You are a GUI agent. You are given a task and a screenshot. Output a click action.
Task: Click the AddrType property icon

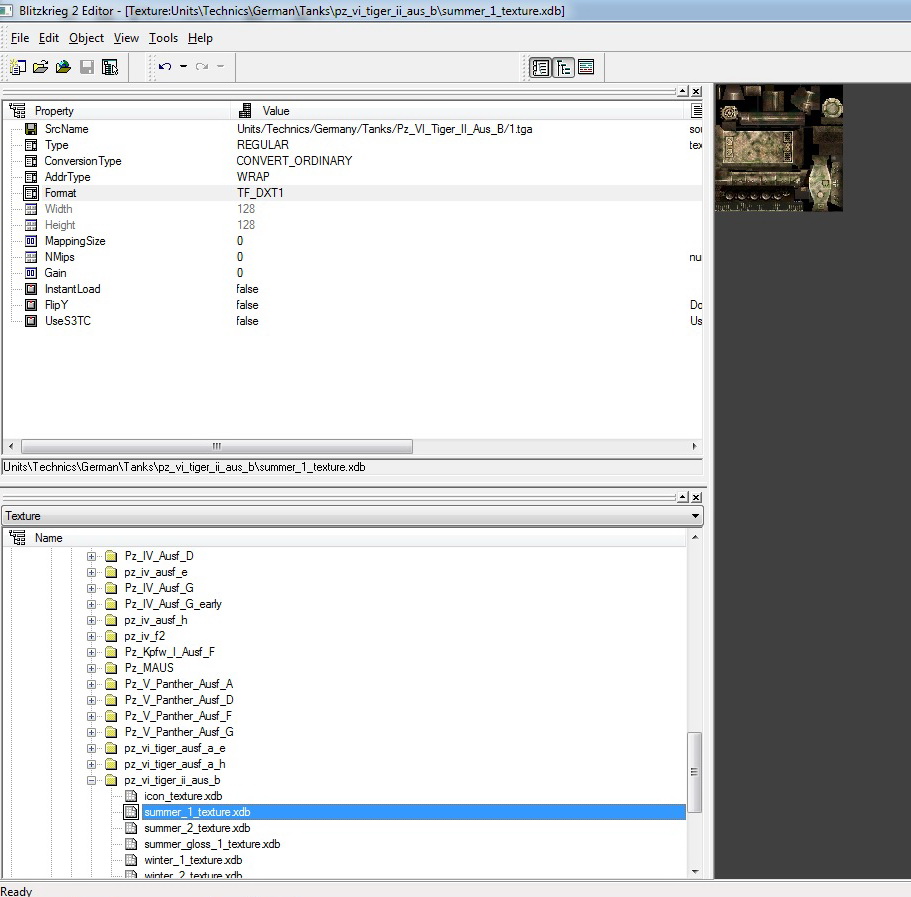(31, 177)
